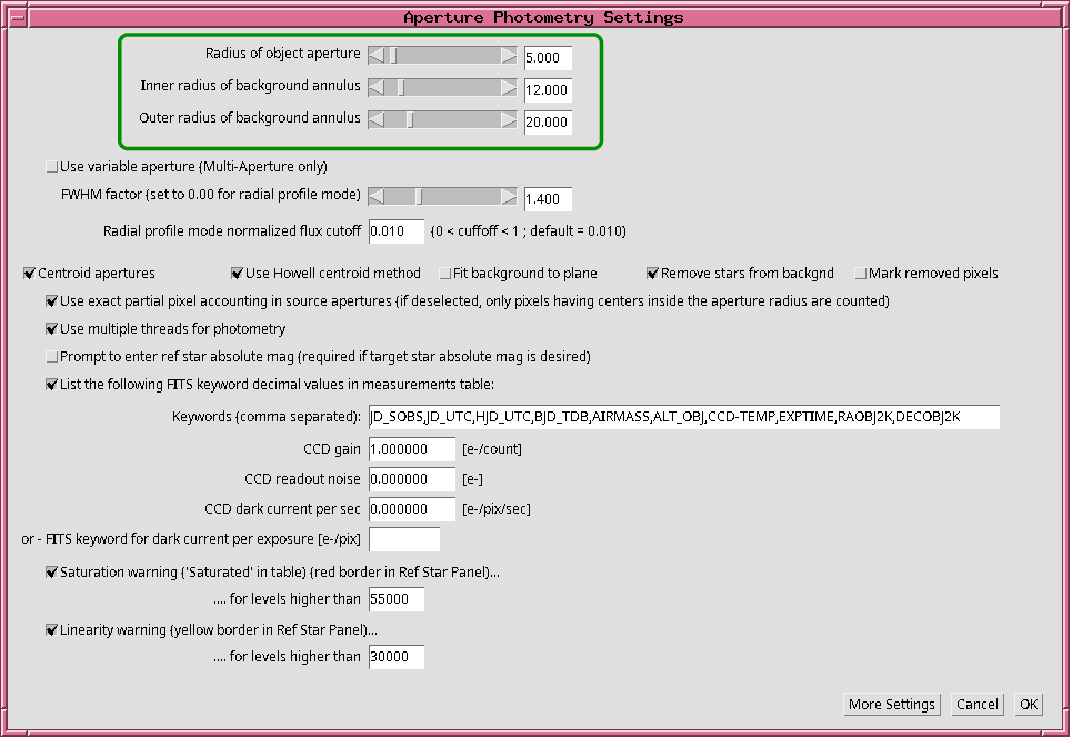Click the CCD gain input field
This screenshot has width=1070, height=737.
pyautogui.click(x=412, y=450)
